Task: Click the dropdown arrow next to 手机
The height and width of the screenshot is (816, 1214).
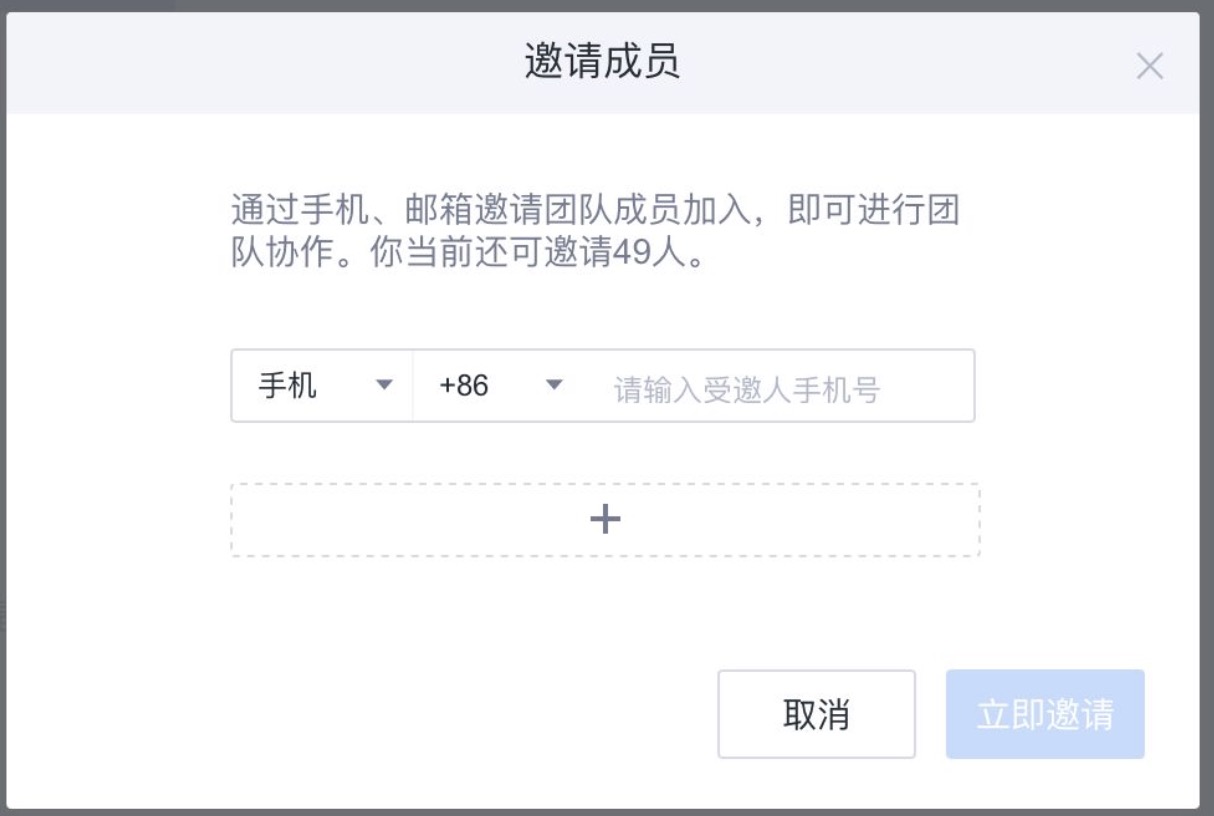Action: (x=382, y=381)
